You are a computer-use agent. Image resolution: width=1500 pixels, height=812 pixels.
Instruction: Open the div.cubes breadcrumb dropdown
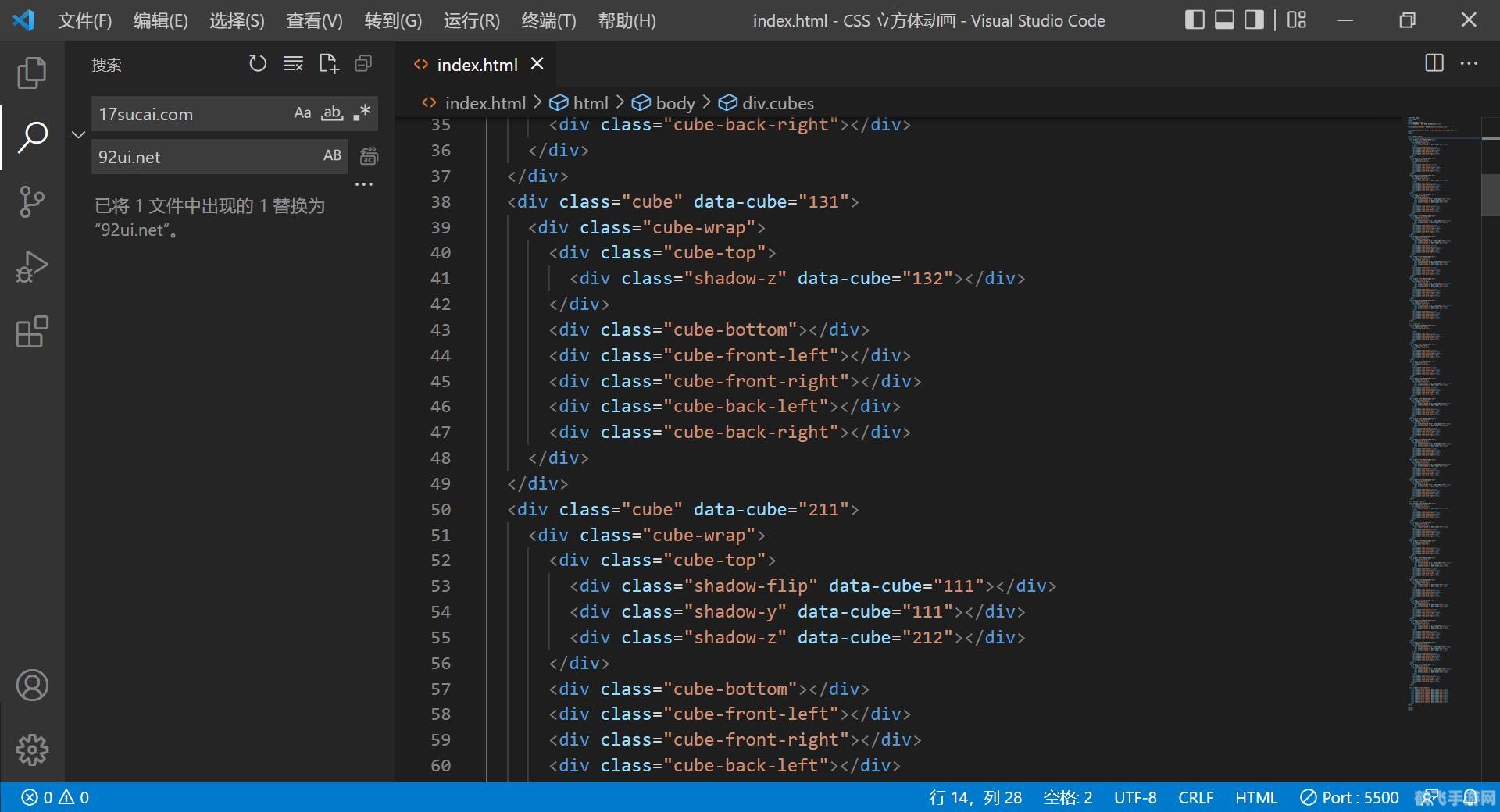[777, 103]
